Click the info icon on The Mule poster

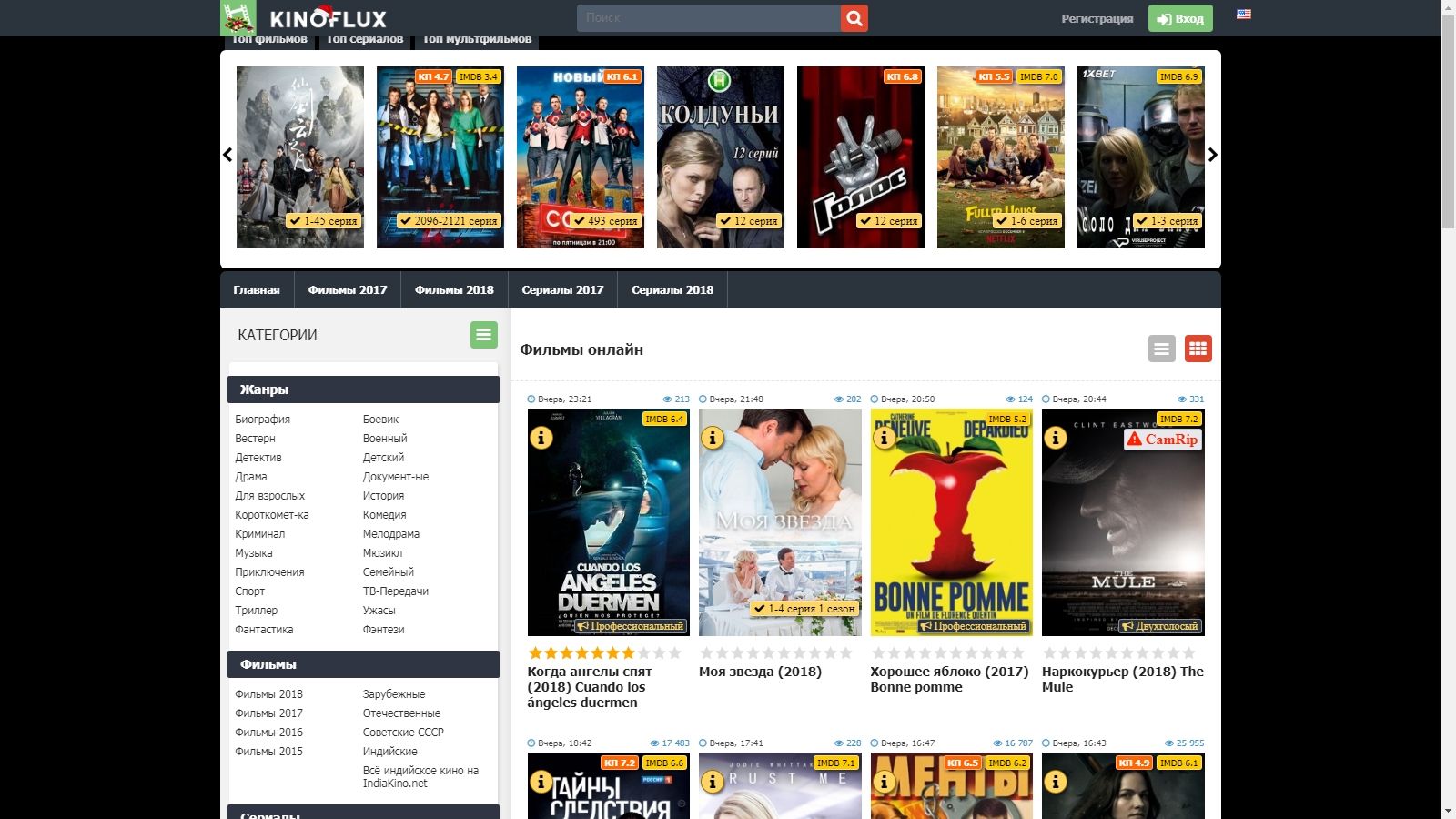[1056, 438]
